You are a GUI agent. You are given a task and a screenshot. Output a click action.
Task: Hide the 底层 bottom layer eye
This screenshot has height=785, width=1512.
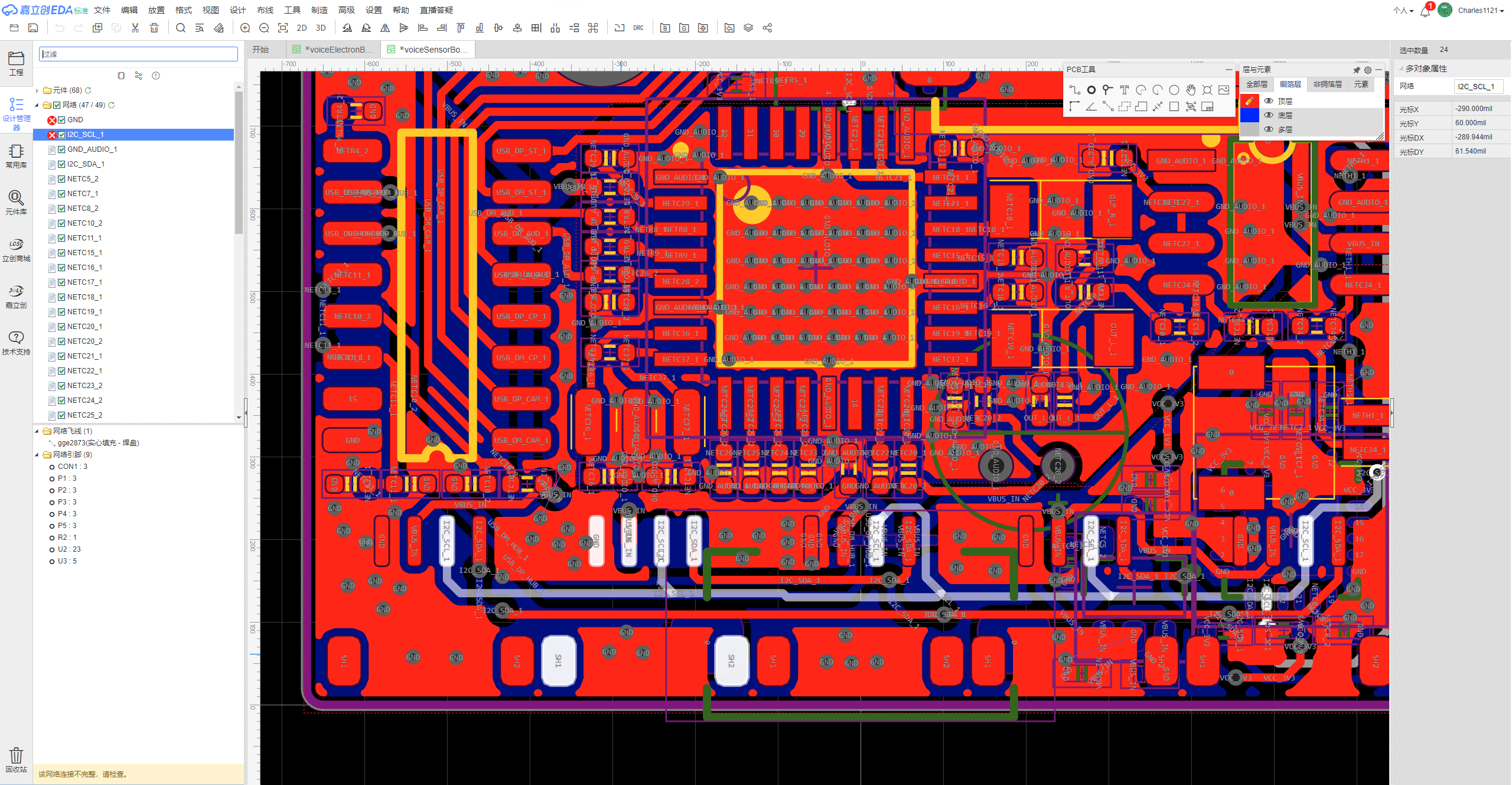1268,115
